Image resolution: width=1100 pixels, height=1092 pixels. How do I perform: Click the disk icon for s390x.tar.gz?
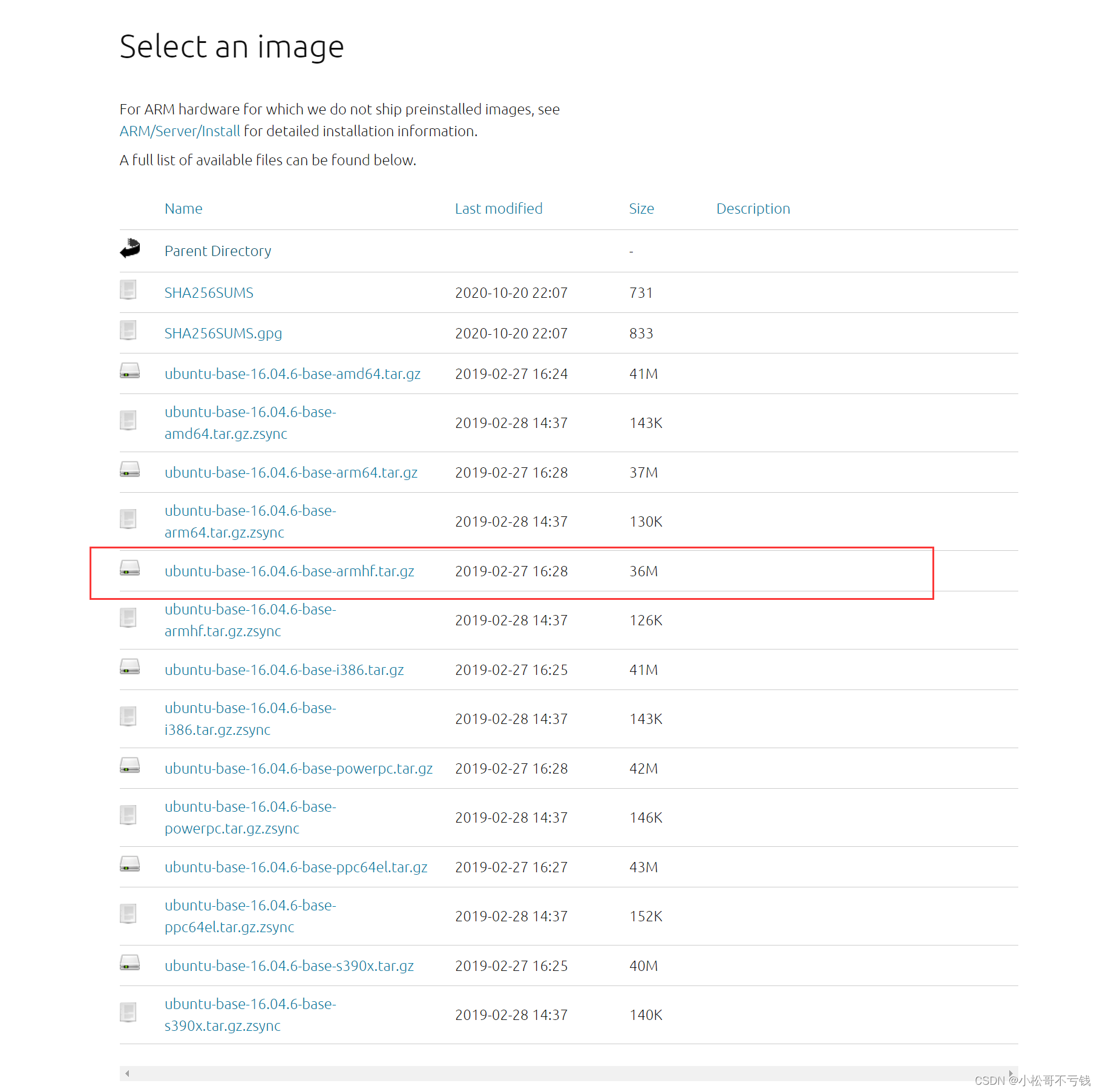[129, 963]
